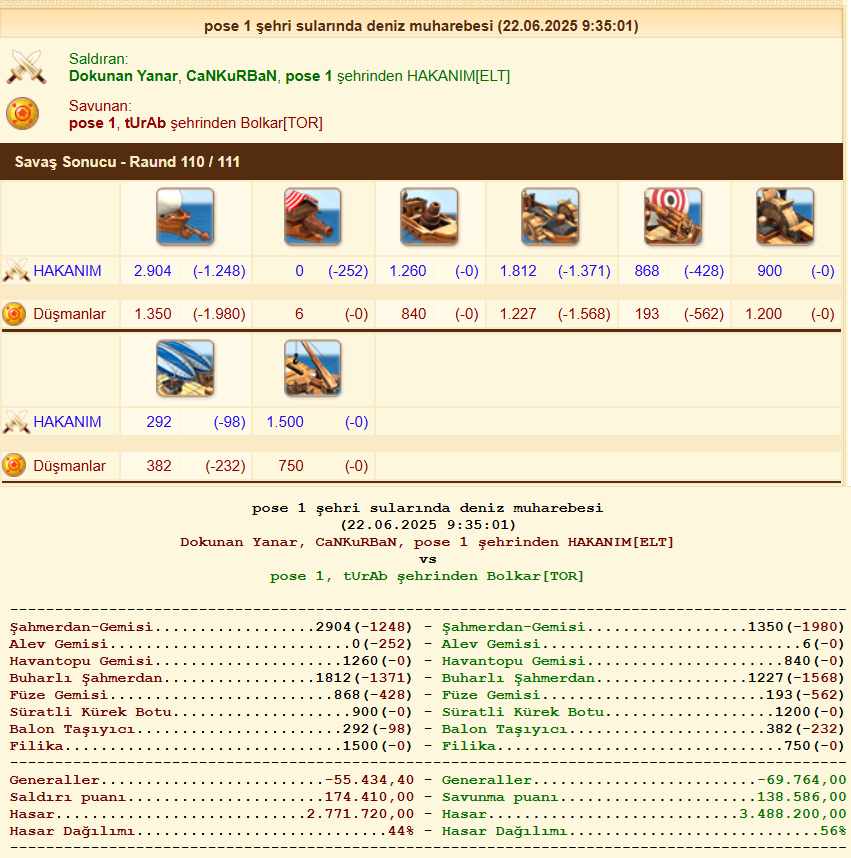The width and height of the screenshot is (851, 858).
Task: Click Düşmanlar label in second unit table
Action: (x=70, y=466)
